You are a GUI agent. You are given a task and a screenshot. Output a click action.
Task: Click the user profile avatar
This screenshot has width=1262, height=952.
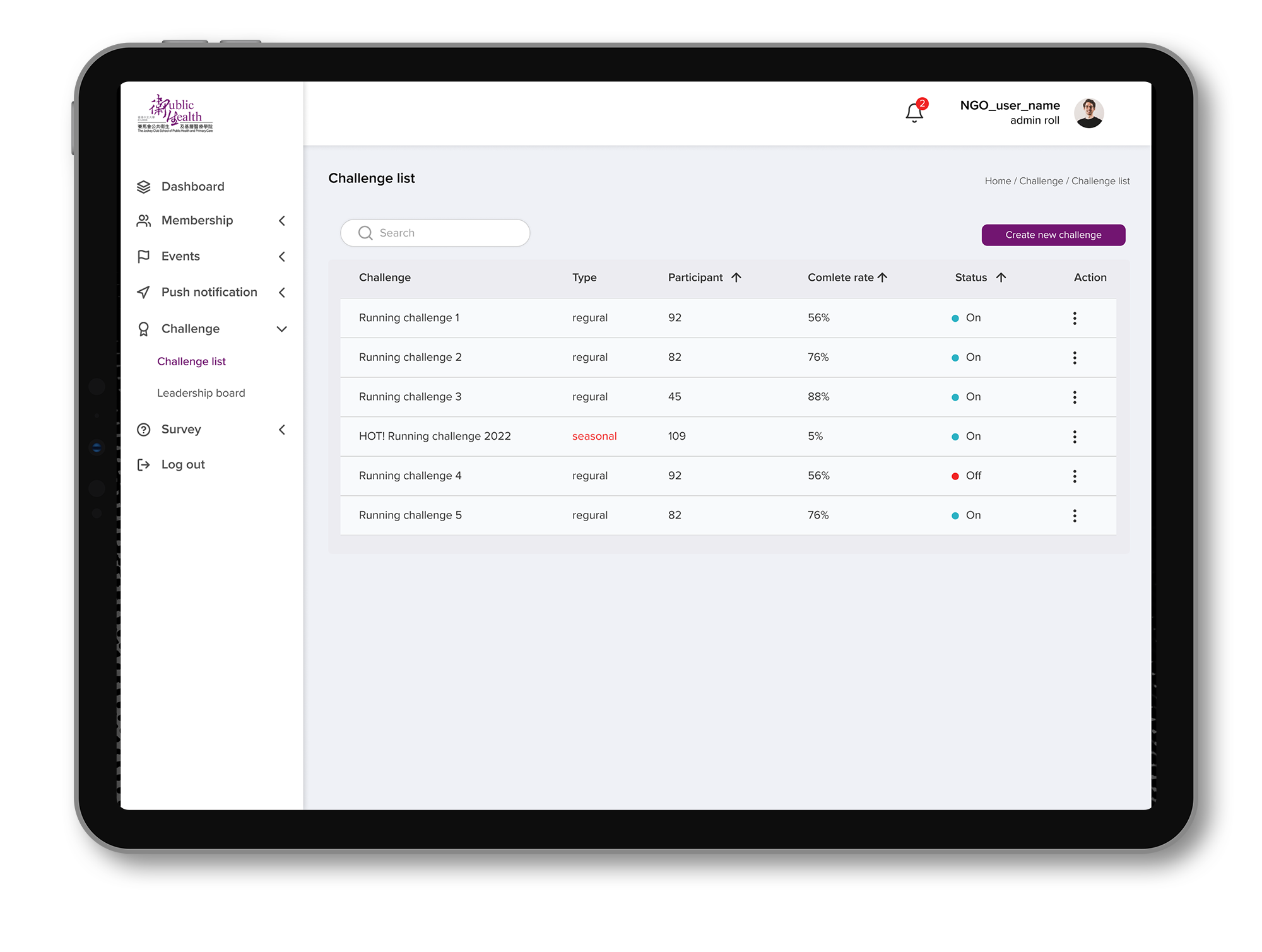click(1088, 114)
